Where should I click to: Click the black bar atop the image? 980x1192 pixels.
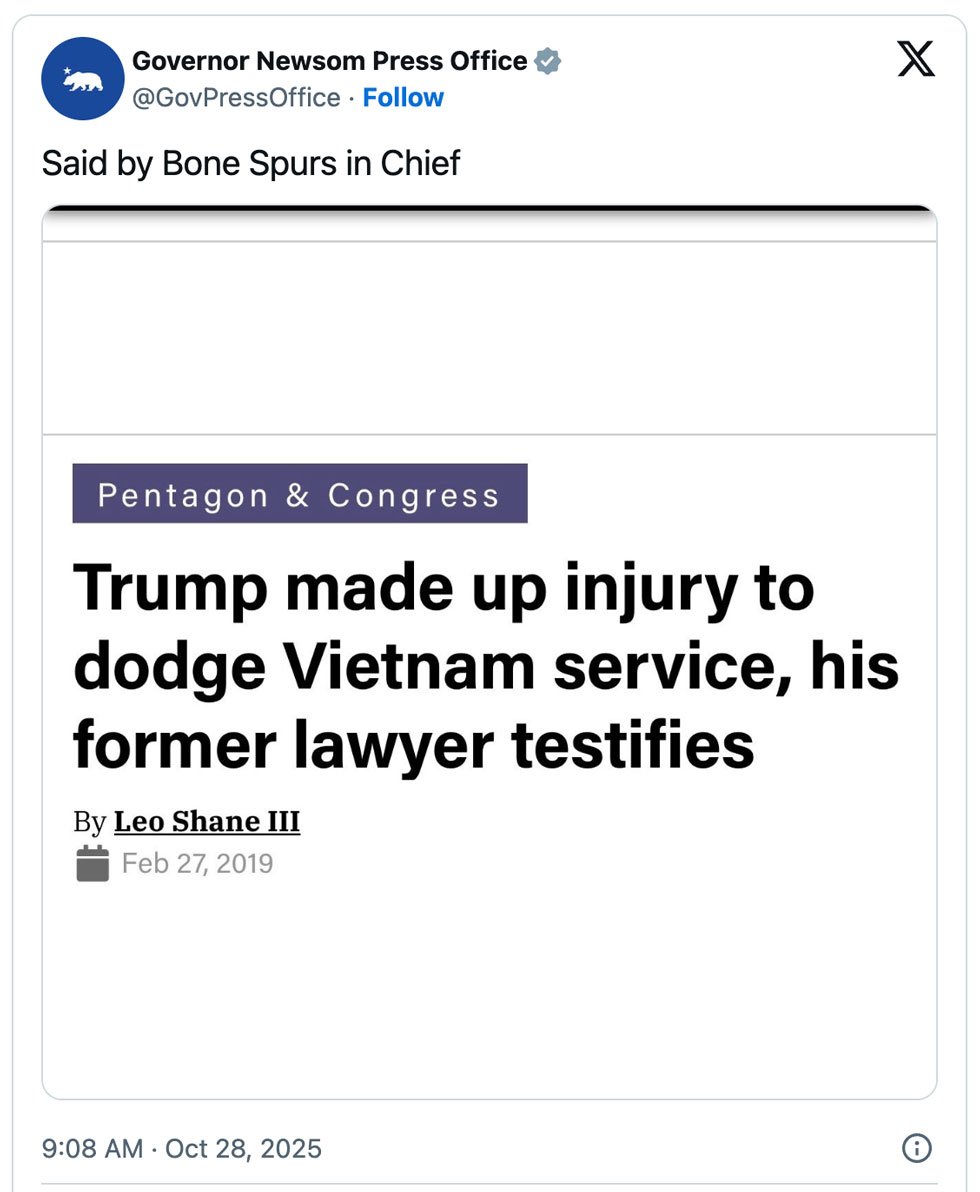point(488,209)
